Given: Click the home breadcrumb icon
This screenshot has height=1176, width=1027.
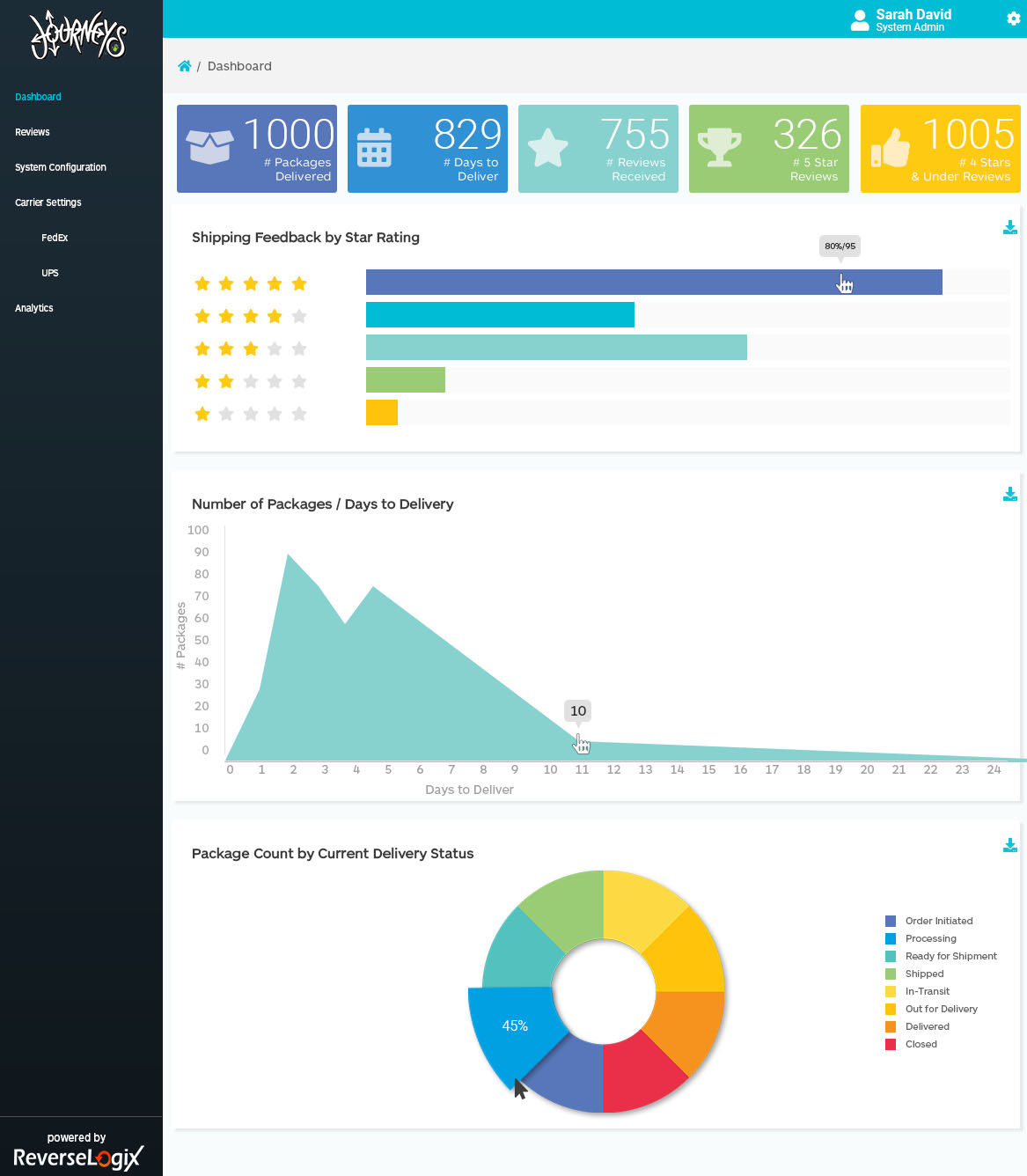Looking at the screenshot, I should pyautogui.click(x=185, y=65).
